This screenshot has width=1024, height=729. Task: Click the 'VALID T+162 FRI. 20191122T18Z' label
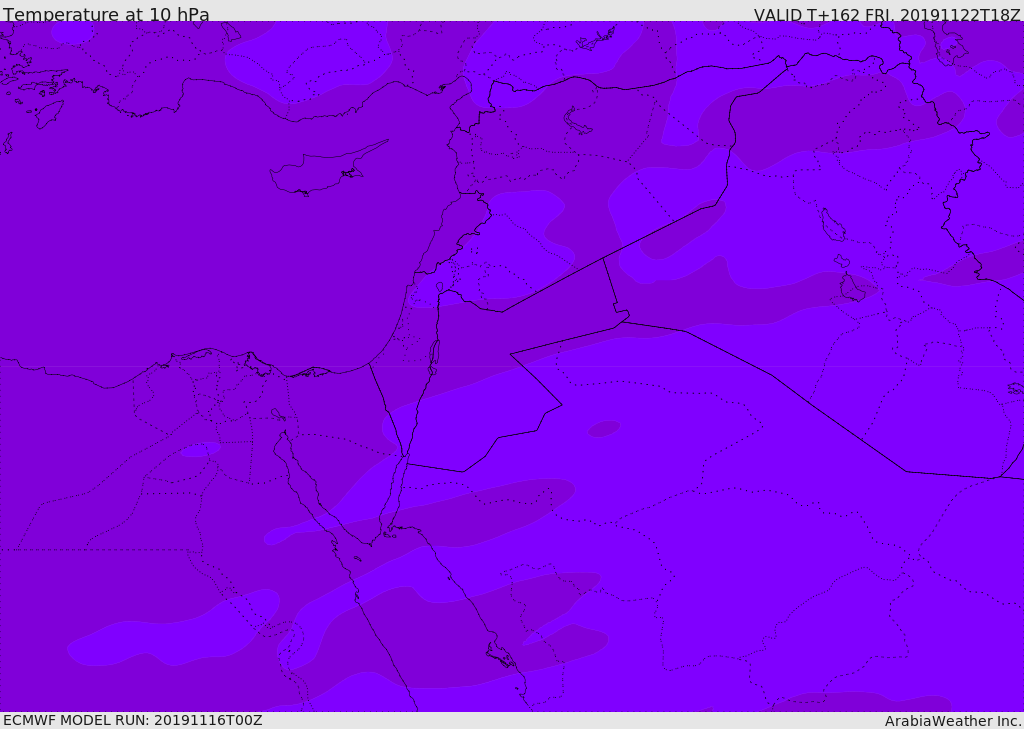[887, 15]
